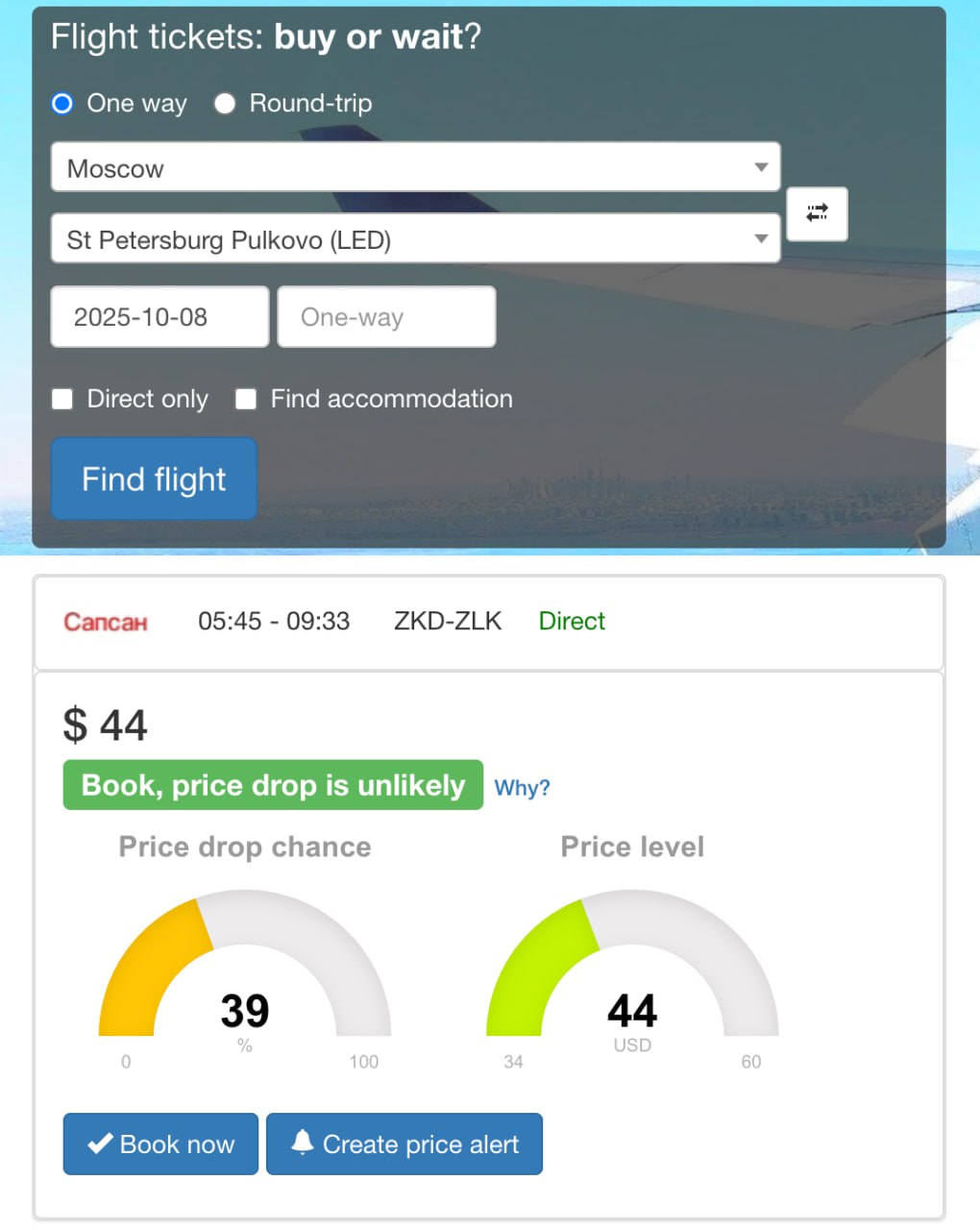
Task: Click the checkmark icon on Book now
Action: point(100,1144)
